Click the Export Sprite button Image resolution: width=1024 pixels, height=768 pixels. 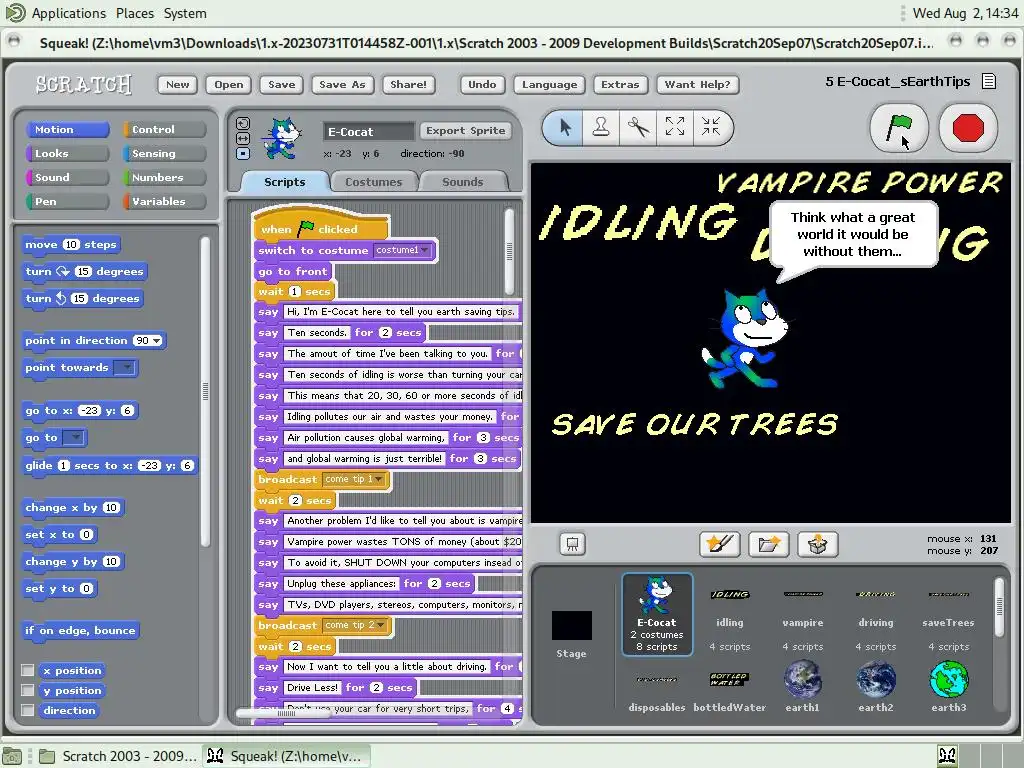pyautogui.click(x=466, y=131)
